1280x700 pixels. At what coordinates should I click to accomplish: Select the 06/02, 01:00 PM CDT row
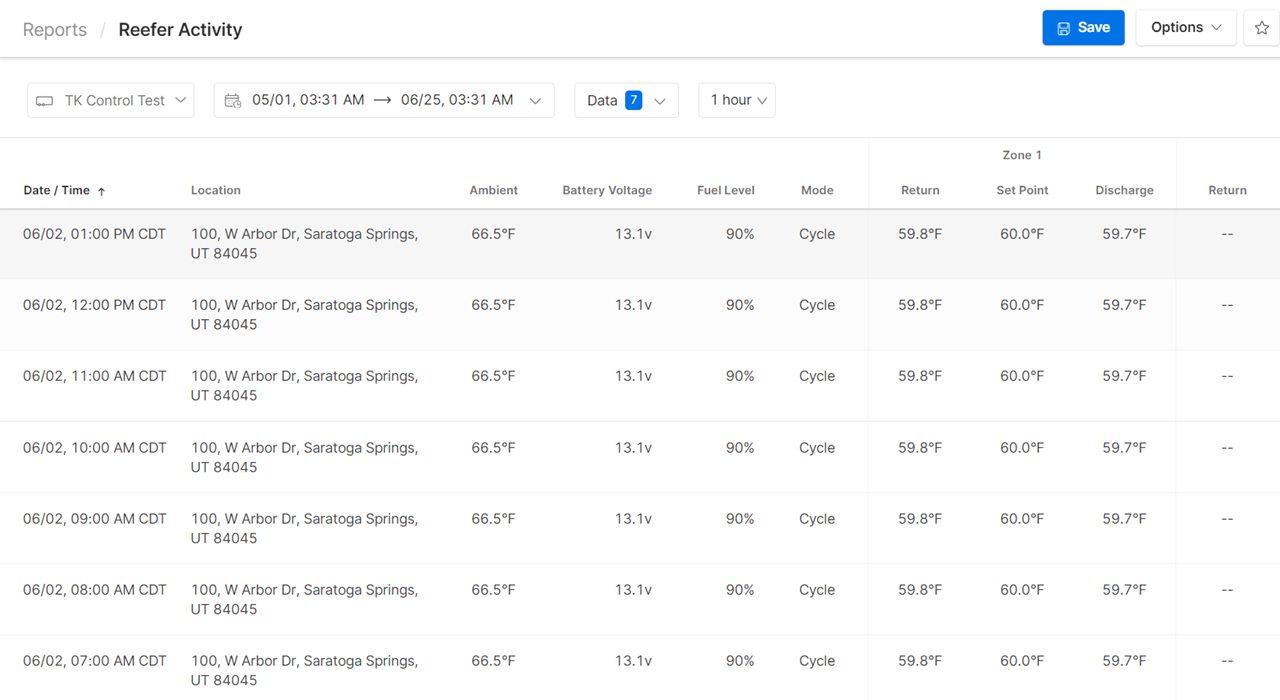(x=640, y=244)
